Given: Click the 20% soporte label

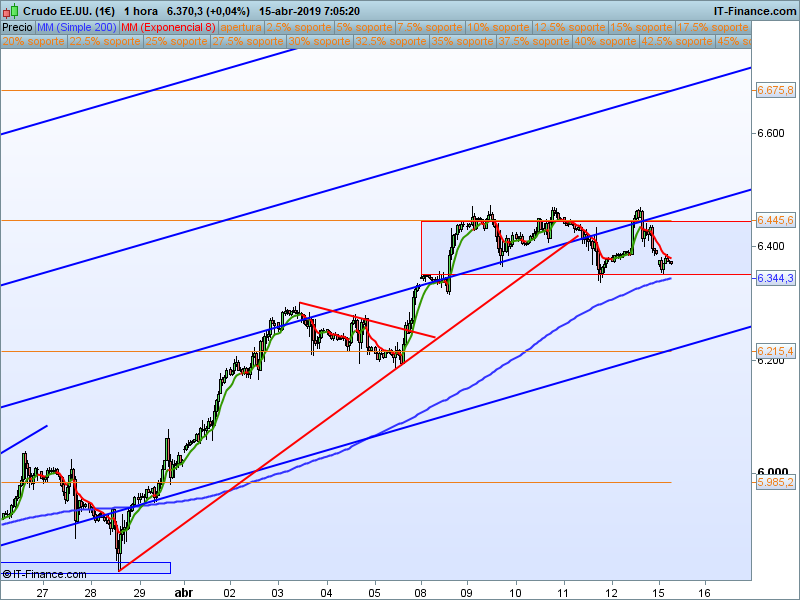Looking at the screenshot, I should point(34,41).
